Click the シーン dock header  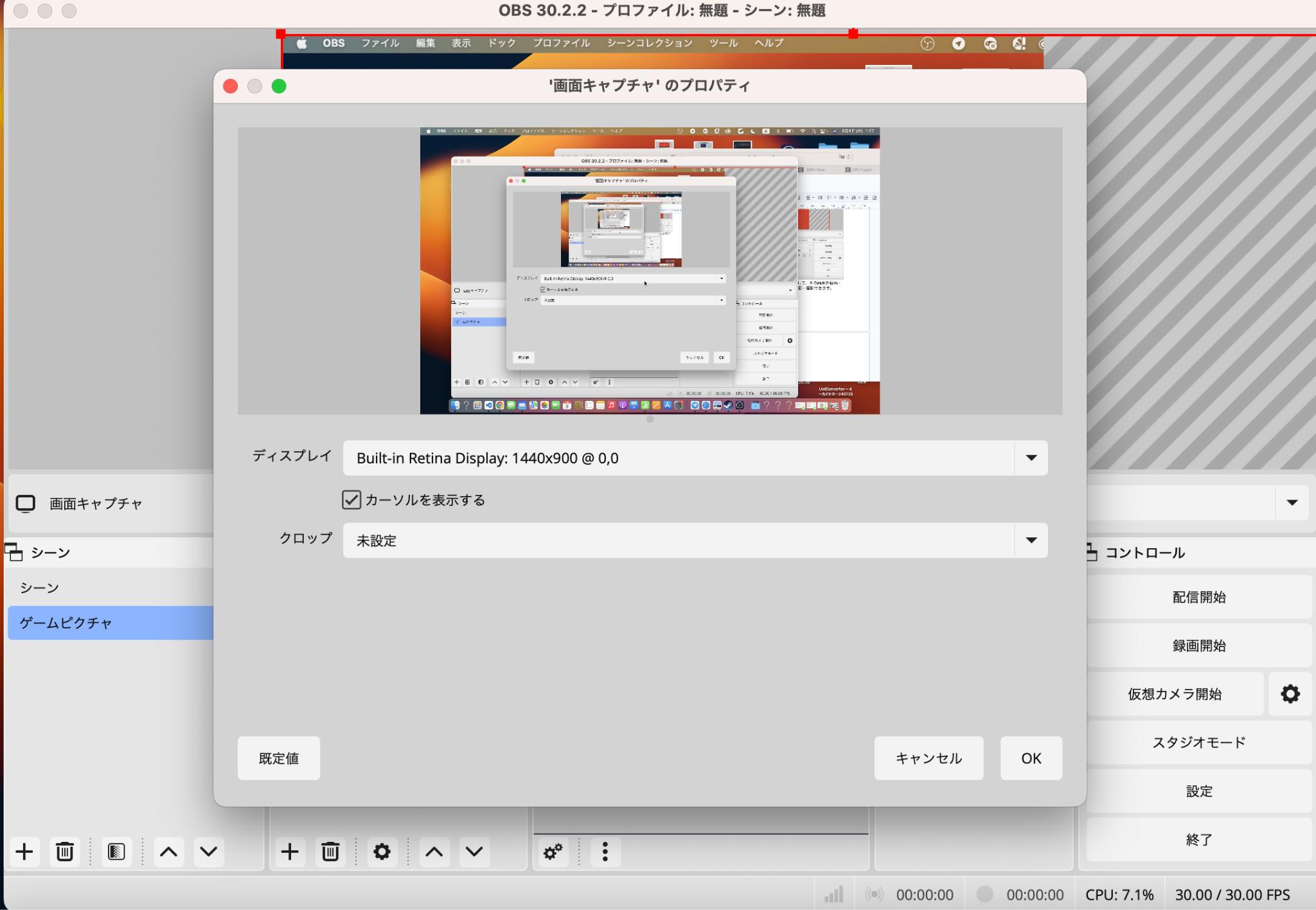50,553
